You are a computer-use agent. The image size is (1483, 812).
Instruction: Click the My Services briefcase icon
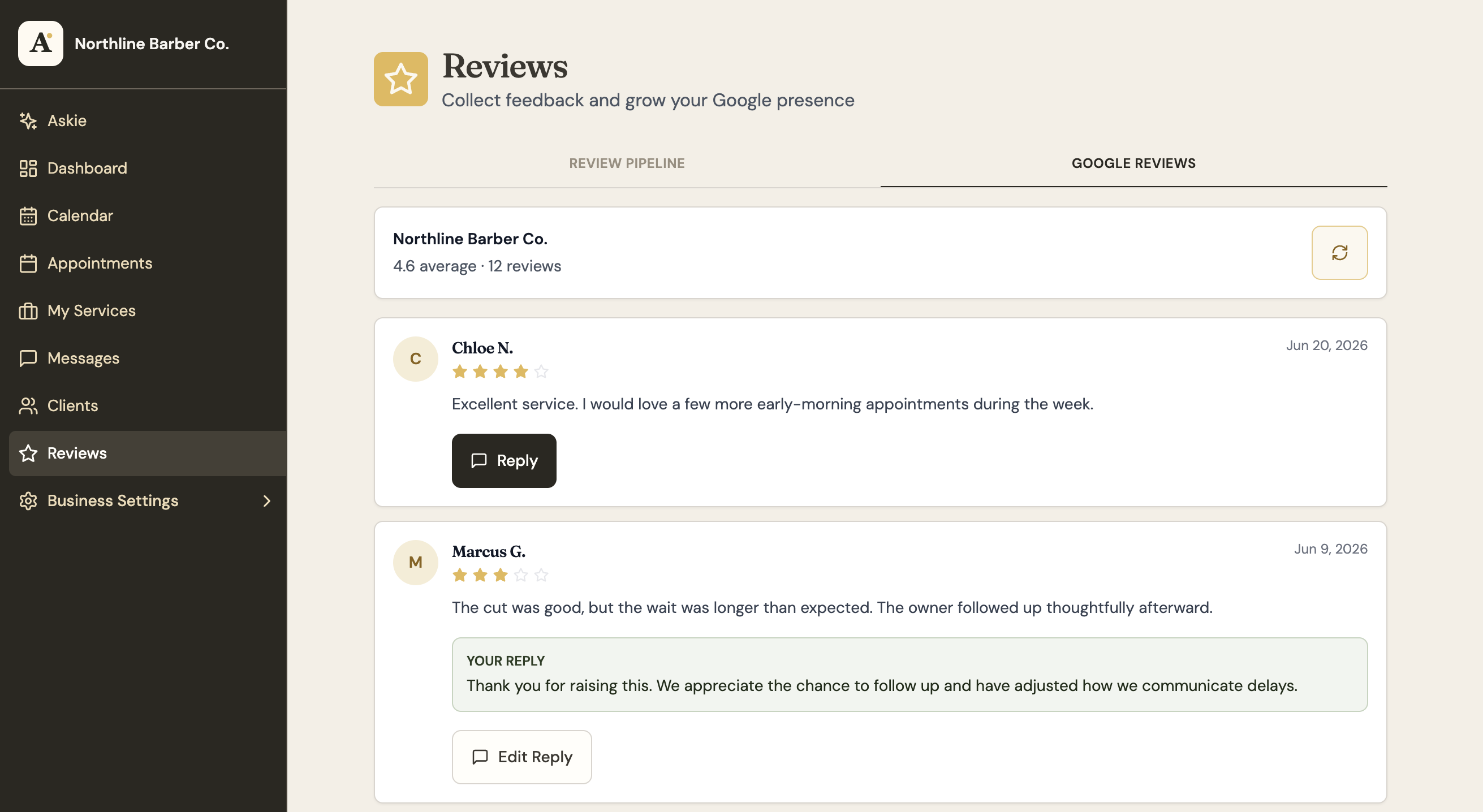pyautogui.click(x=28, y=311)
